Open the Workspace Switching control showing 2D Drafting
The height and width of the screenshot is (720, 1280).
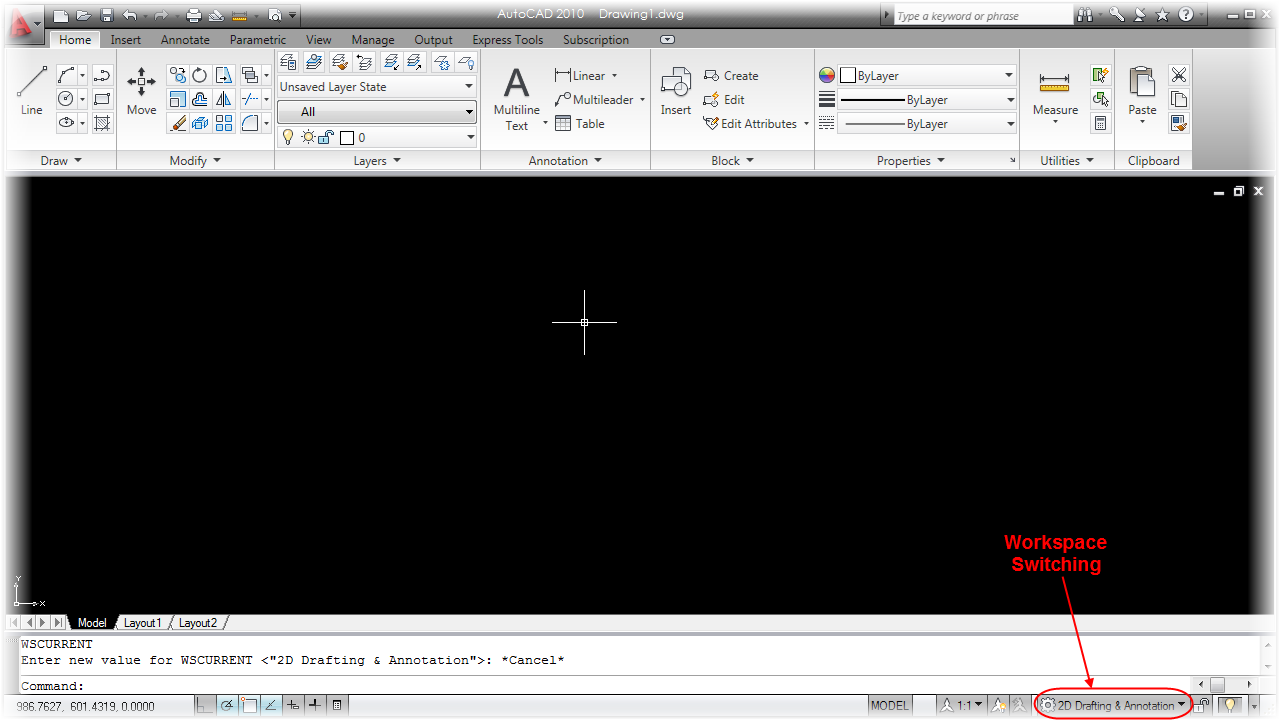(1113, 704)
